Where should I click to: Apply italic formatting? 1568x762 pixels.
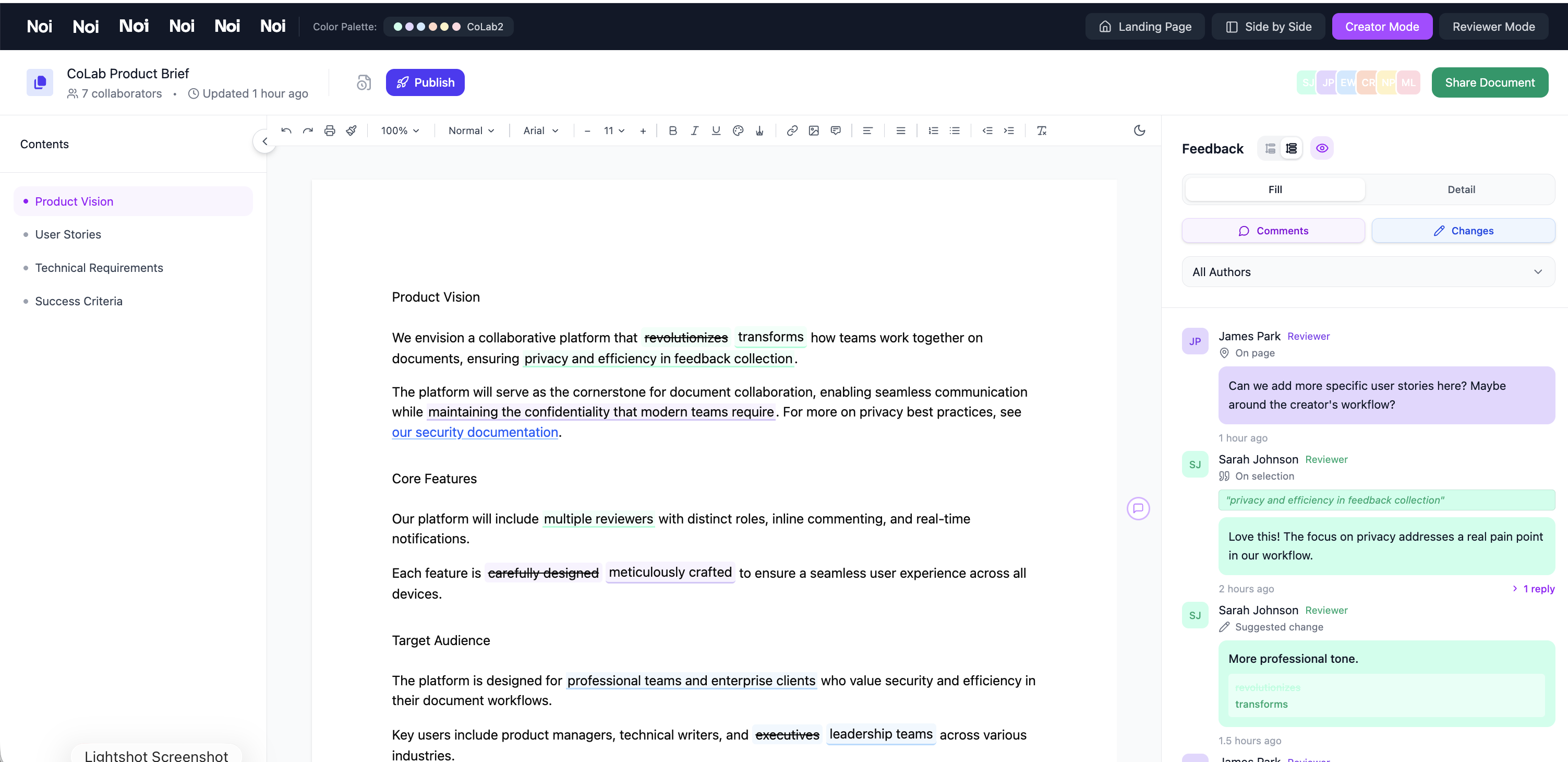click(694, 130)
